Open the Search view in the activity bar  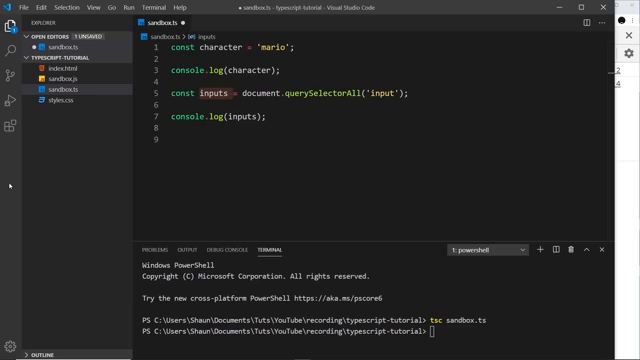pos(10,51)
